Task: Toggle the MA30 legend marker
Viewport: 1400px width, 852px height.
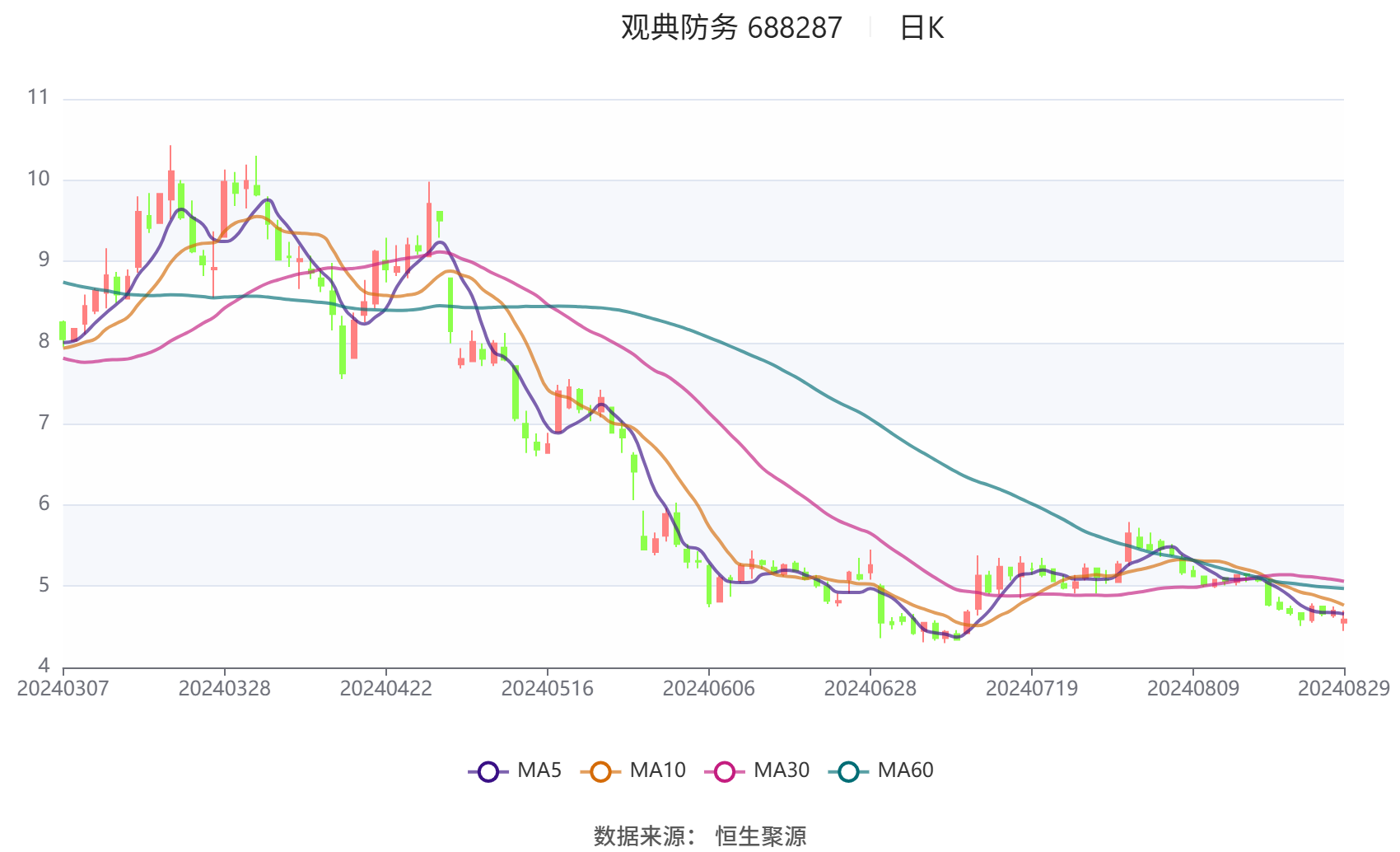Action: [x=725, y=771]
